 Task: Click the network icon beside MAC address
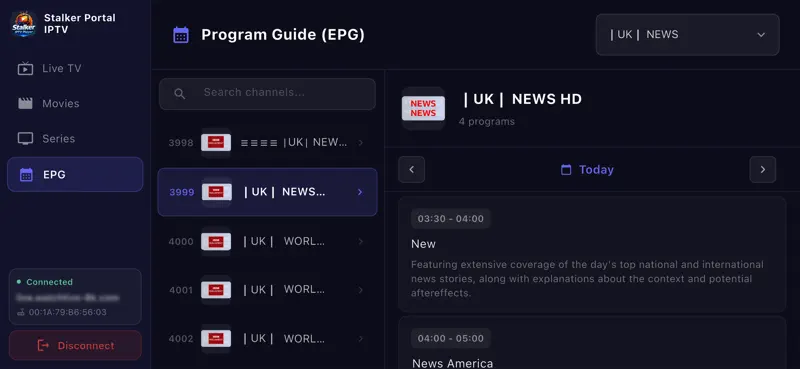pos(21,312)
